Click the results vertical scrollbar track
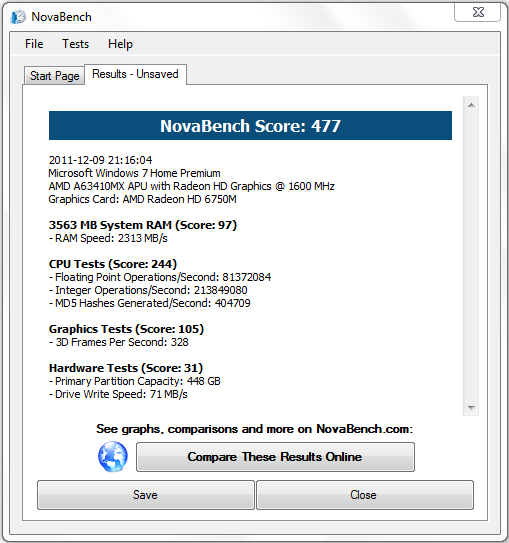Screen dimensions: 509x543 (x=471, y=256)
